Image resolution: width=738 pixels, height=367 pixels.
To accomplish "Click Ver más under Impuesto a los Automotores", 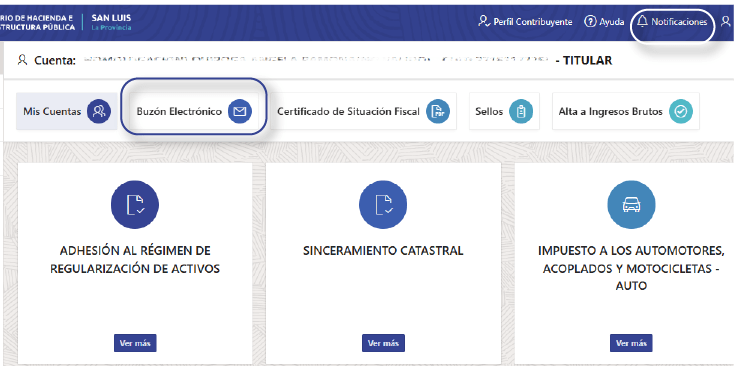I will coord(631,343).
